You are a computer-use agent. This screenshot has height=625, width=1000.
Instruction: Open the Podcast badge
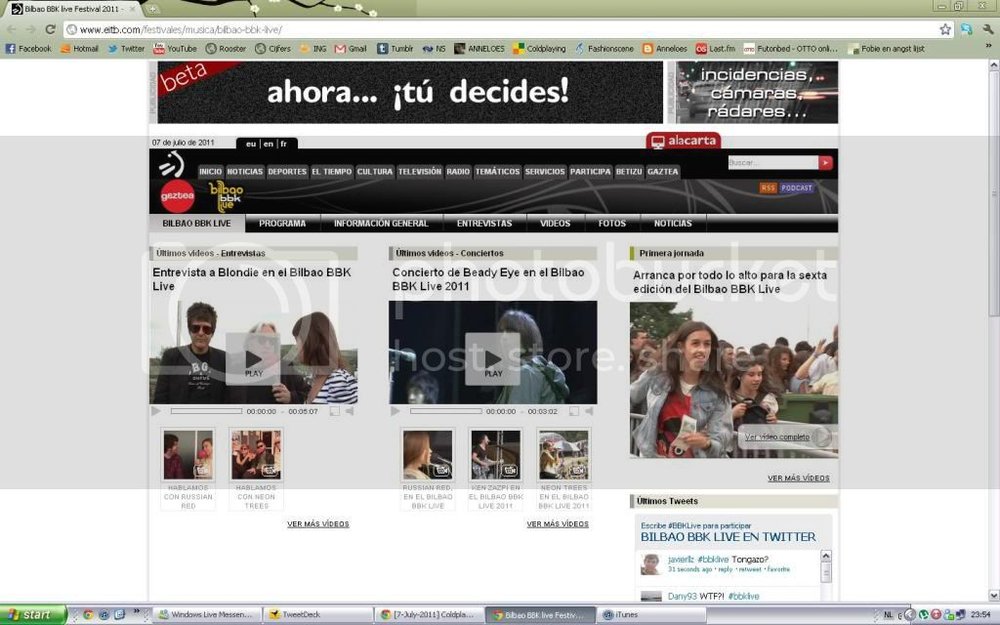pyautogui.click(x=797, y=188)
